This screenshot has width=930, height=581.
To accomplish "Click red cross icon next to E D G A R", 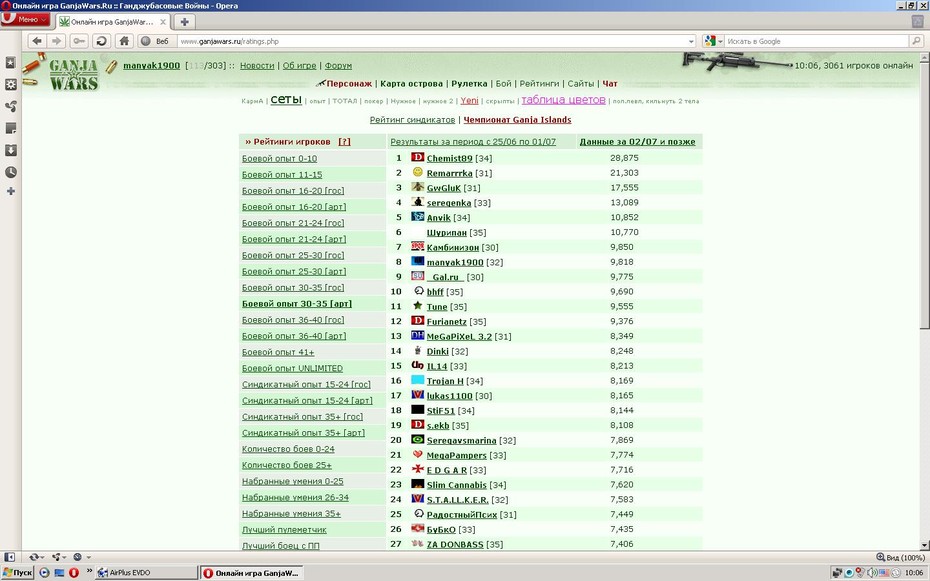I will point(418,469).
